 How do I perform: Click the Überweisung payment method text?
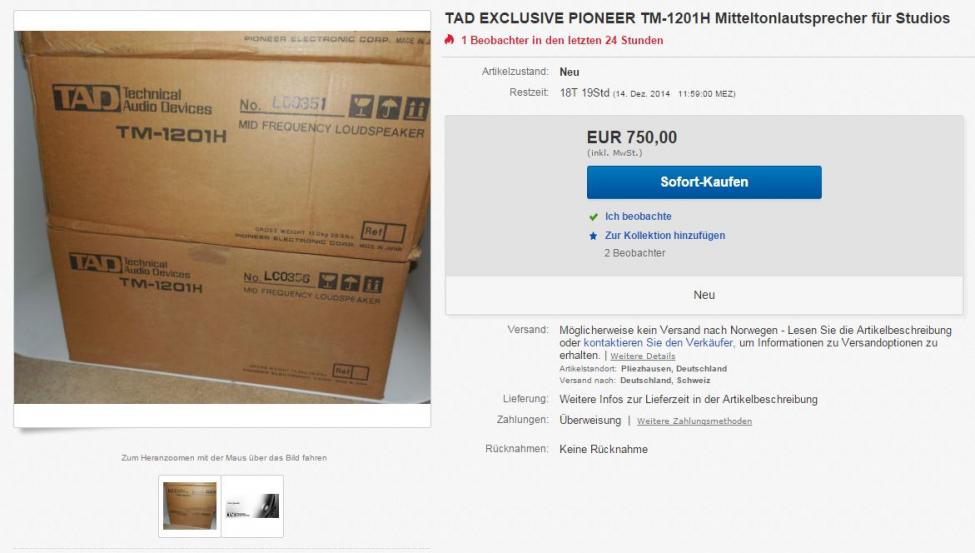[x=590, y=421]
